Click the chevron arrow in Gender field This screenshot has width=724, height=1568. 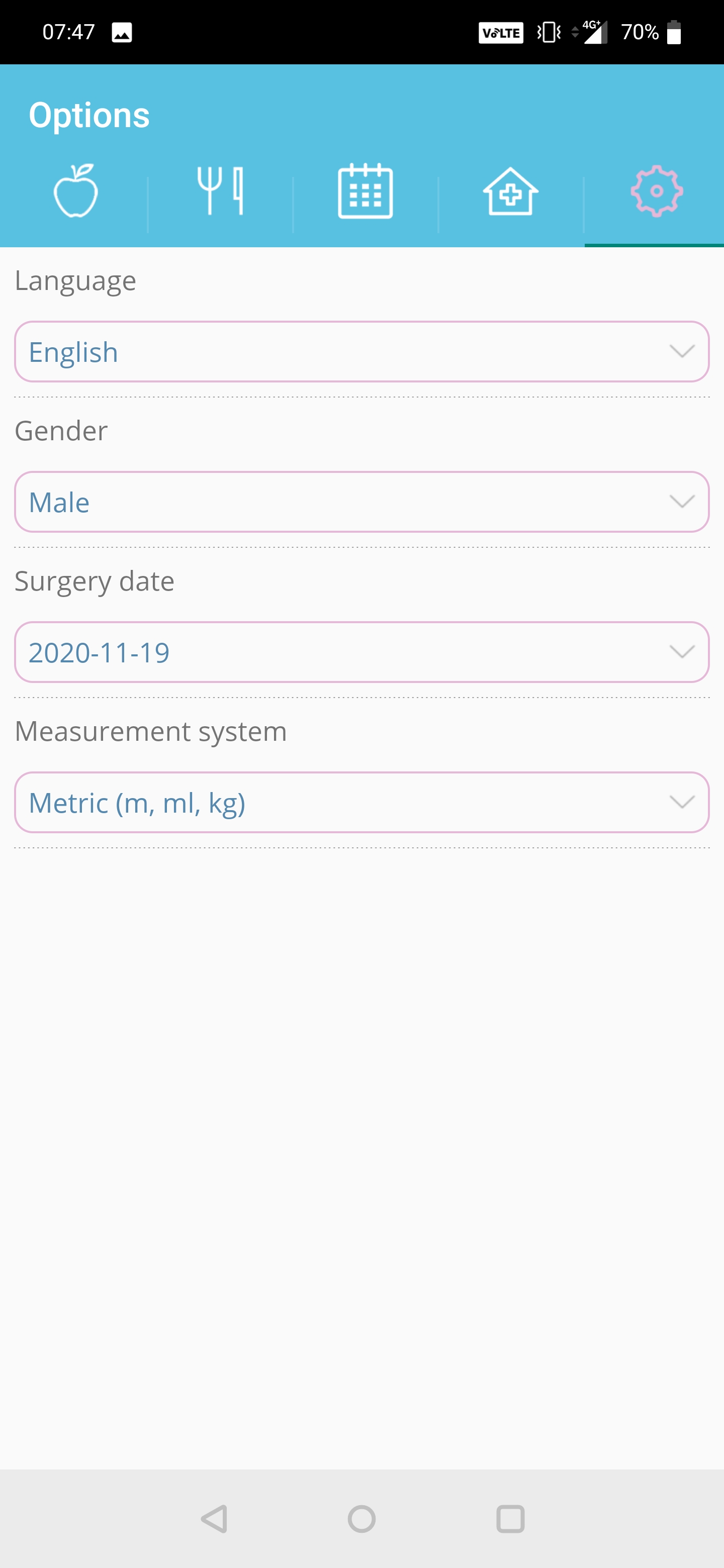point(681,502)
